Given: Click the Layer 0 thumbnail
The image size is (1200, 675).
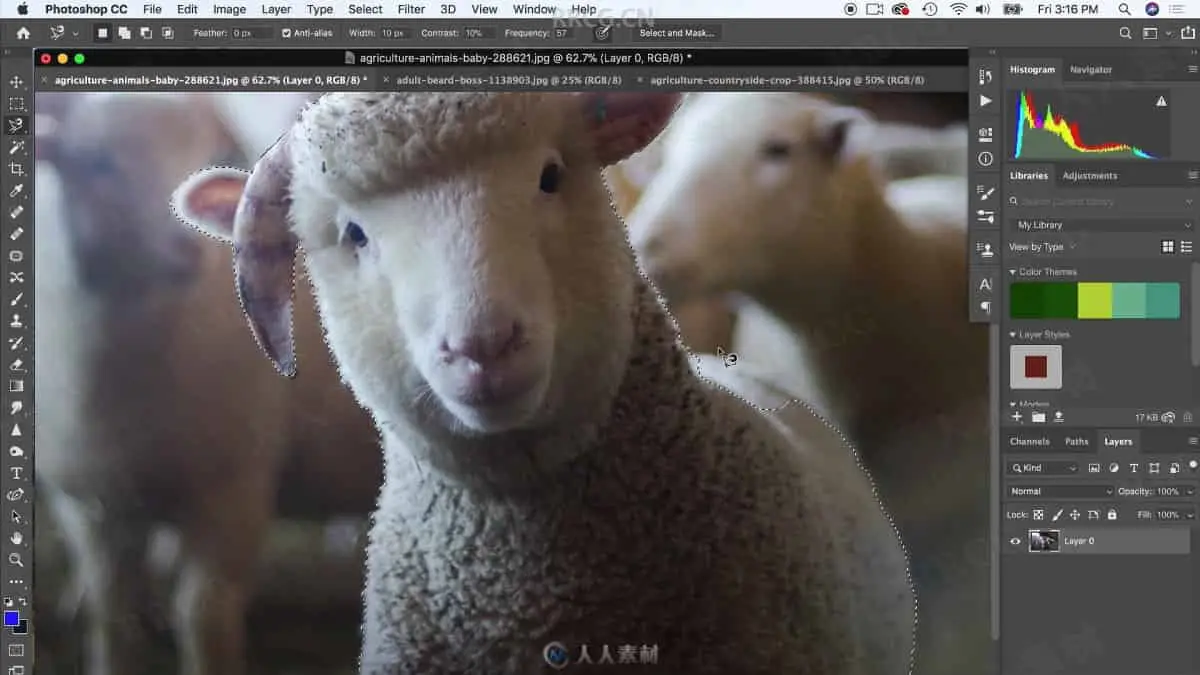Looking at the screenshot, I should (x=1044, y=541).
